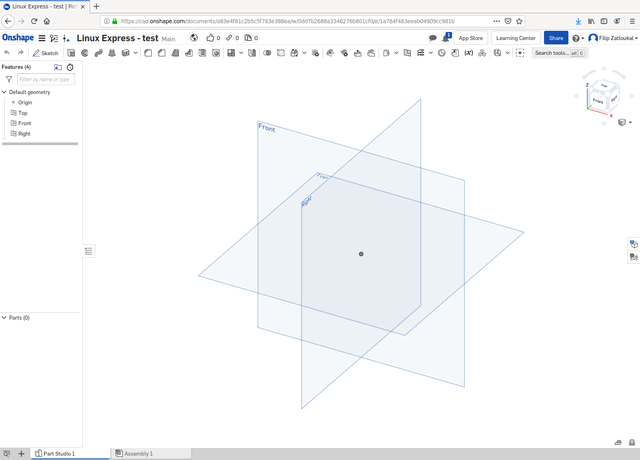The image size is (640, 460).
Task: Click the Share button
Action: (555, 38)
